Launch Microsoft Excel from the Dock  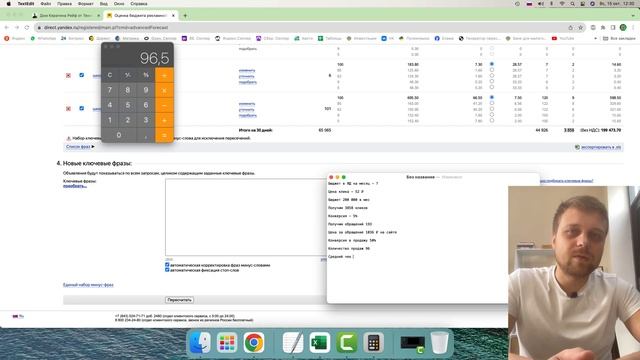click(319, 342)
